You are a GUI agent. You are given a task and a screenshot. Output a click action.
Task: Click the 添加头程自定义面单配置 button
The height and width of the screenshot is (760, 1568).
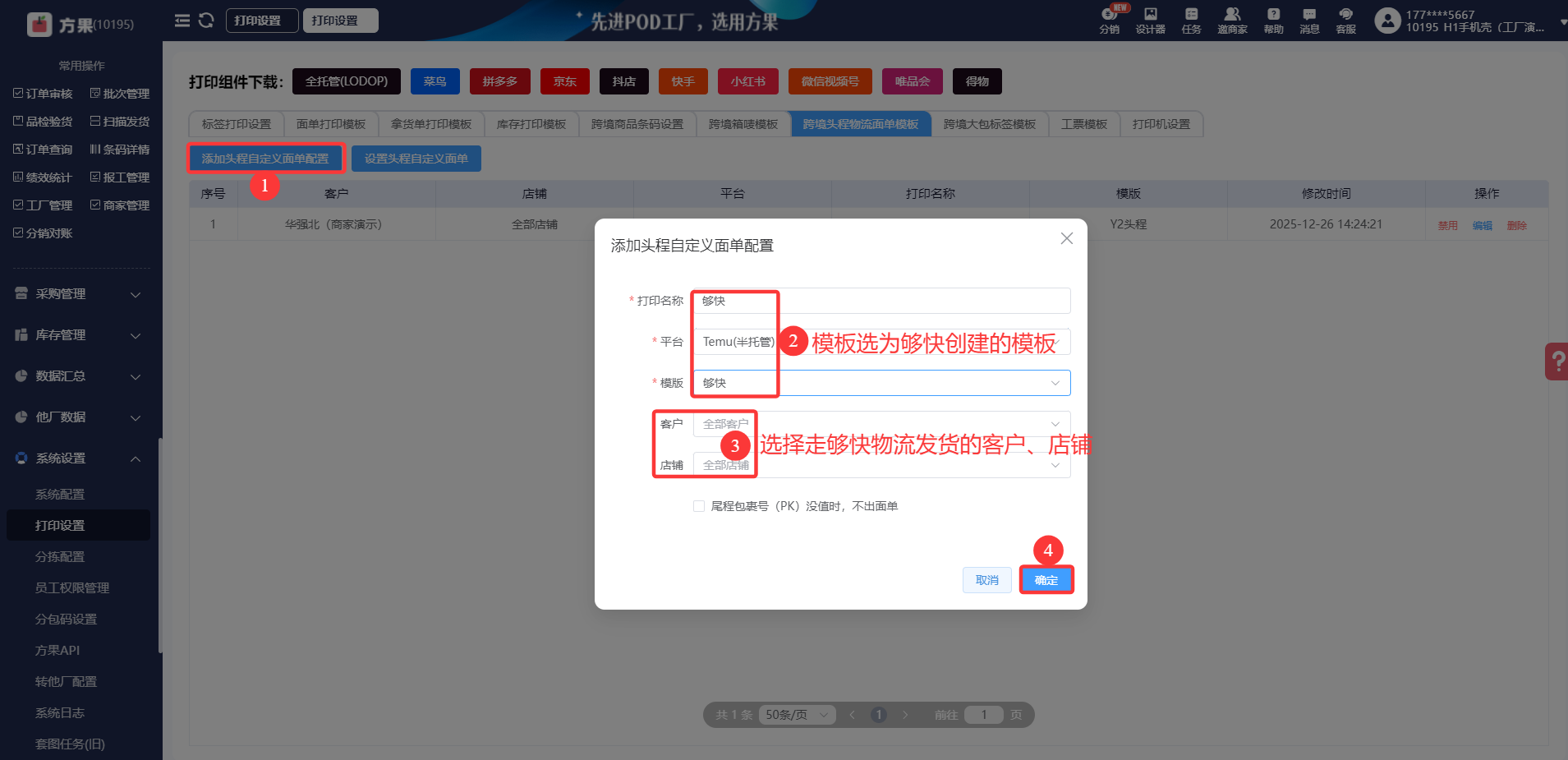(265, 159)
